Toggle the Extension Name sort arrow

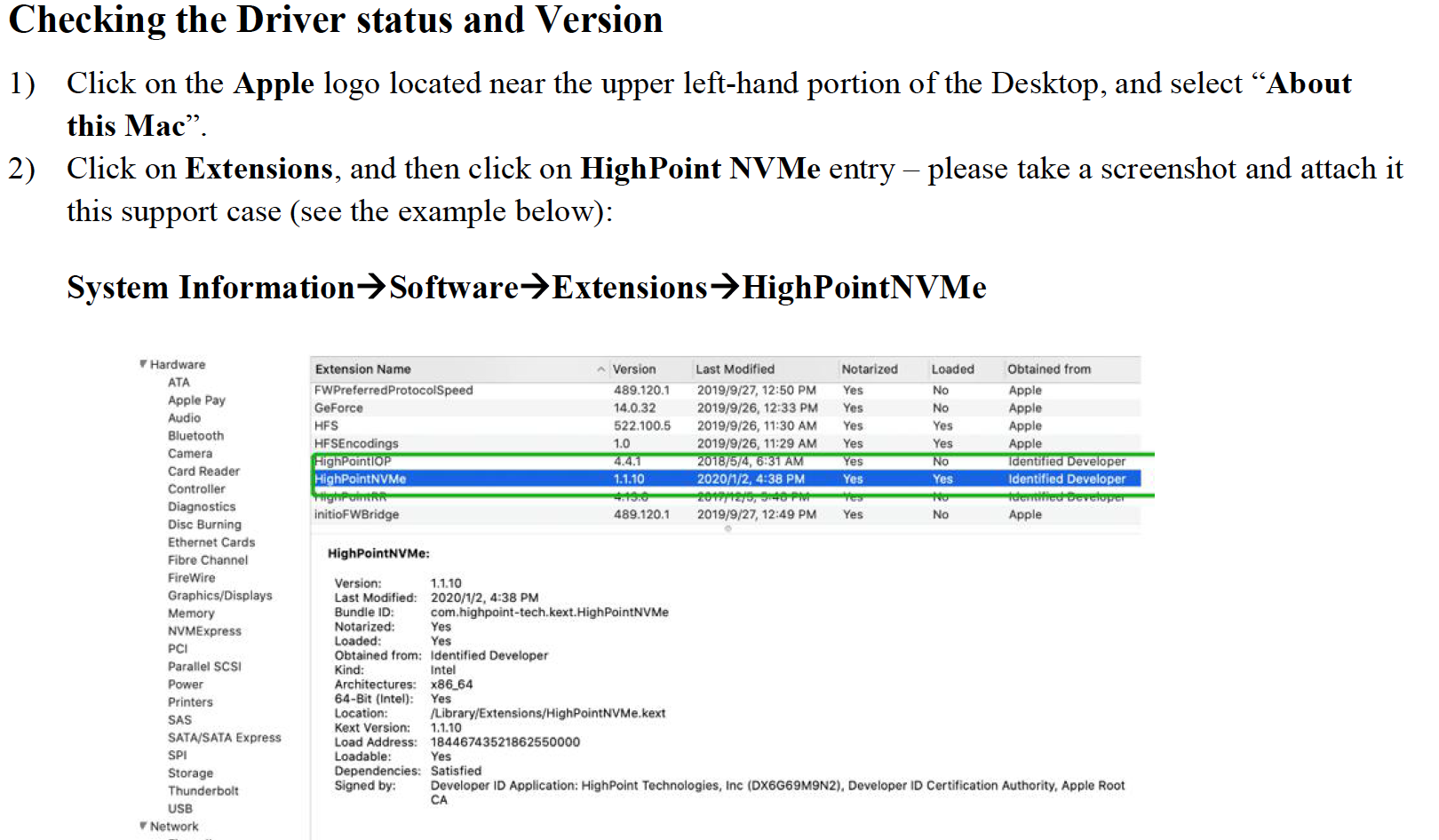pyautogui.click(x=601, y=369)
